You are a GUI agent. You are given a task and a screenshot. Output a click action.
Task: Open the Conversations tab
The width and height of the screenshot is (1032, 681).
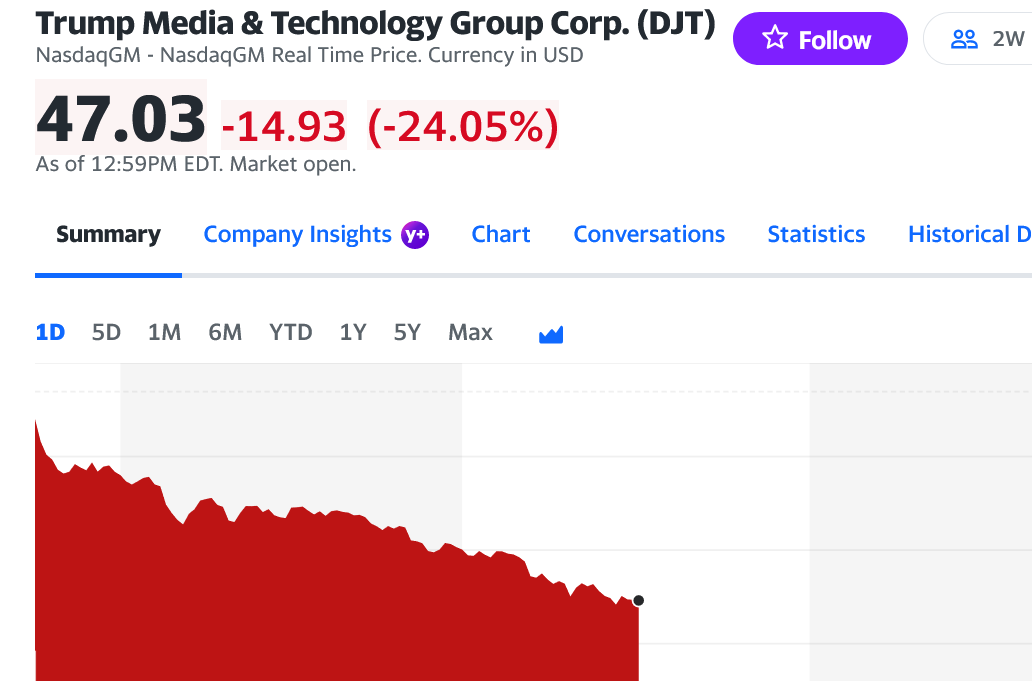[649, 235]
